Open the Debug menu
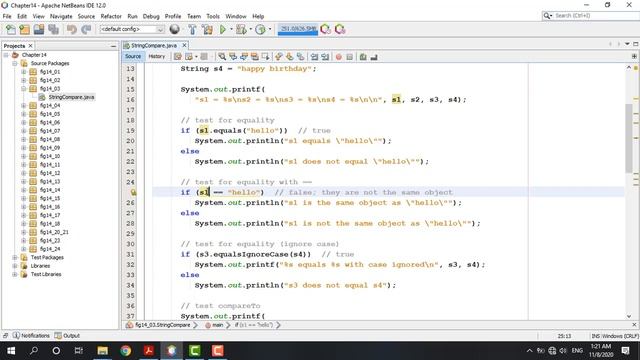 point(151,16)
